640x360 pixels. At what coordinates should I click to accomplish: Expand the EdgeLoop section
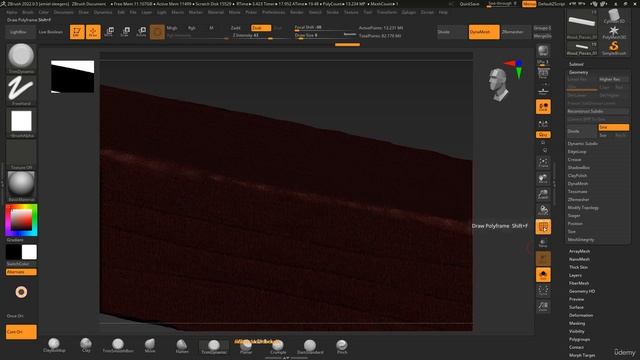577,151
